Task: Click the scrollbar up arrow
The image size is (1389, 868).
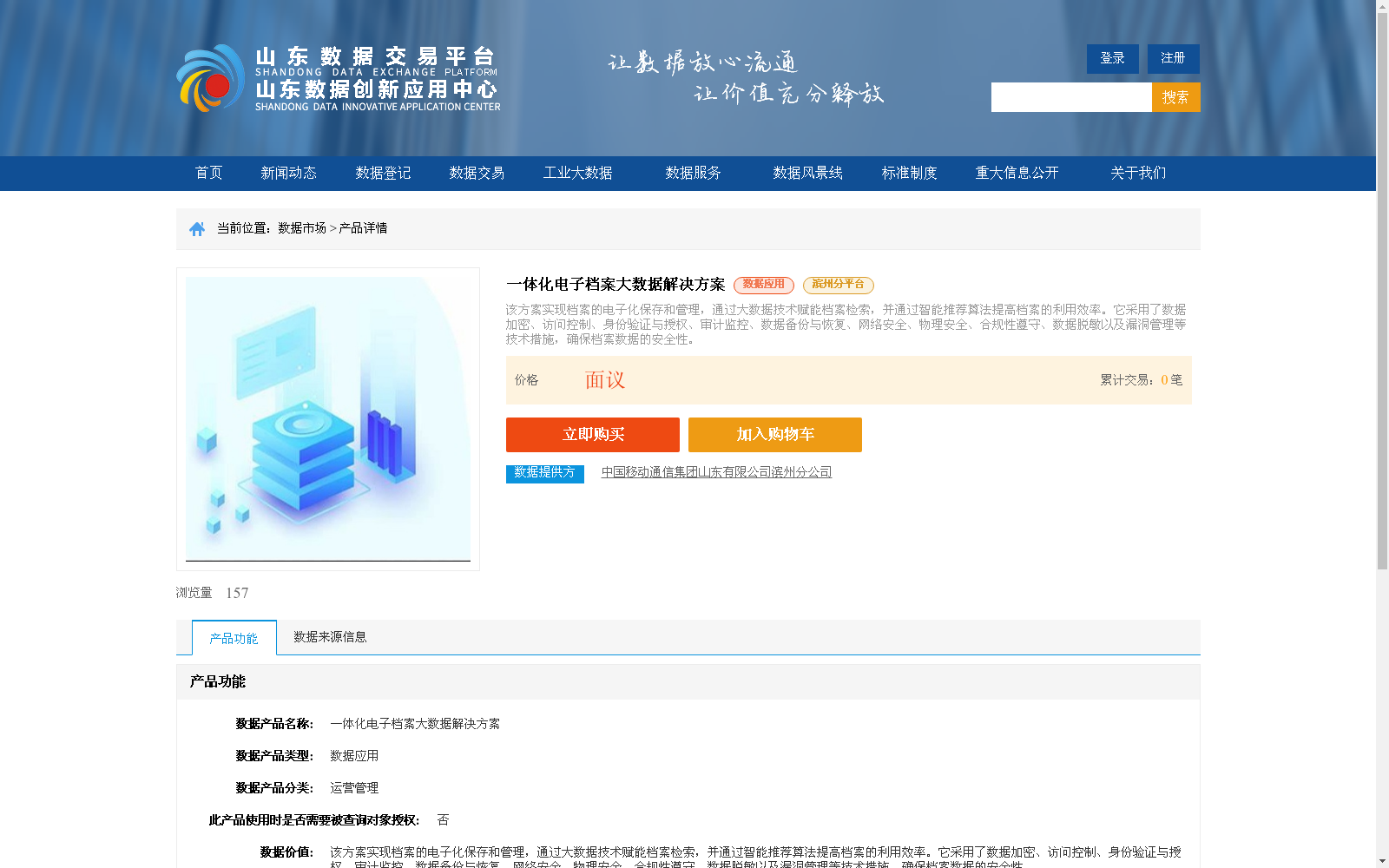Action: click(1382, 7)
